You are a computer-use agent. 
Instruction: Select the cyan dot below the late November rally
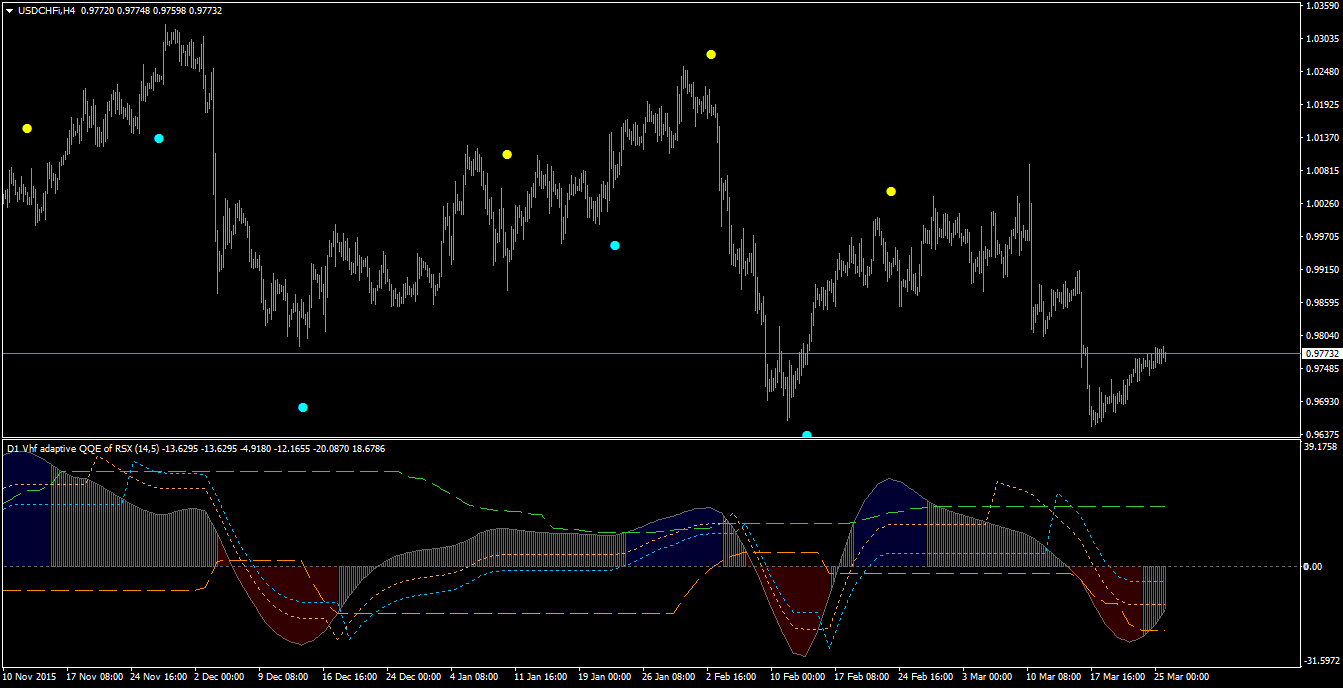pos(159,138)
